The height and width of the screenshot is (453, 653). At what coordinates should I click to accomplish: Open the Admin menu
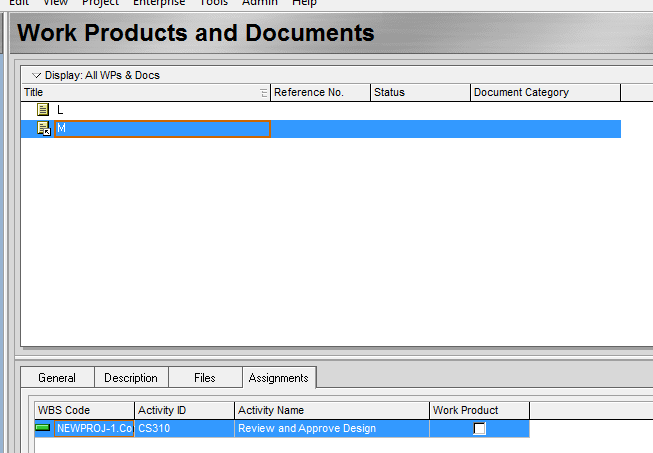coord(259,2)
